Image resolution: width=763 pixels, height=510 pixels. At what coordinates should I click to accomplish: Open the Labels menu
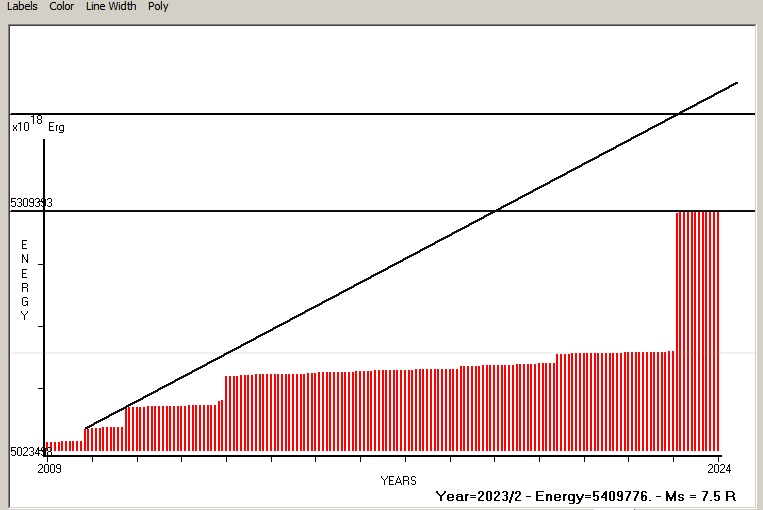tap(22, 6)
